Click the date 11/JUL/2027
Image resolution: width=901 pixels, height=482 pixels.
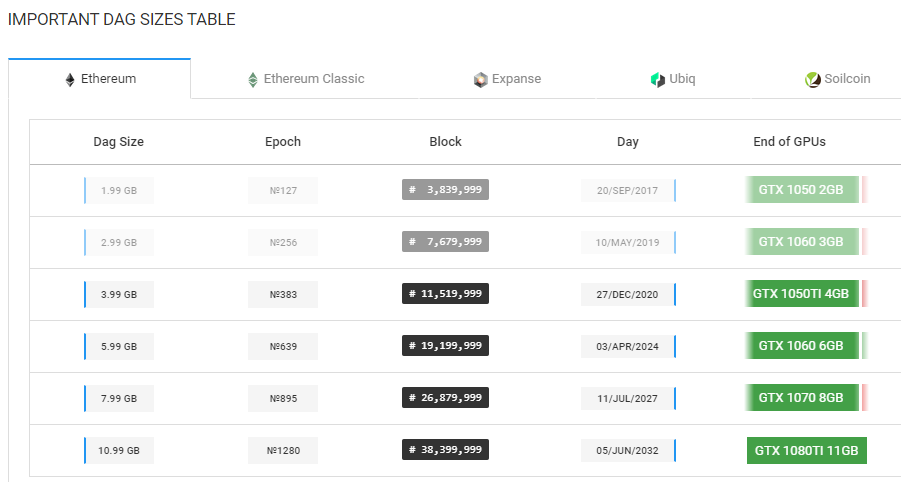pyautogui.click(x=628, y=398)
